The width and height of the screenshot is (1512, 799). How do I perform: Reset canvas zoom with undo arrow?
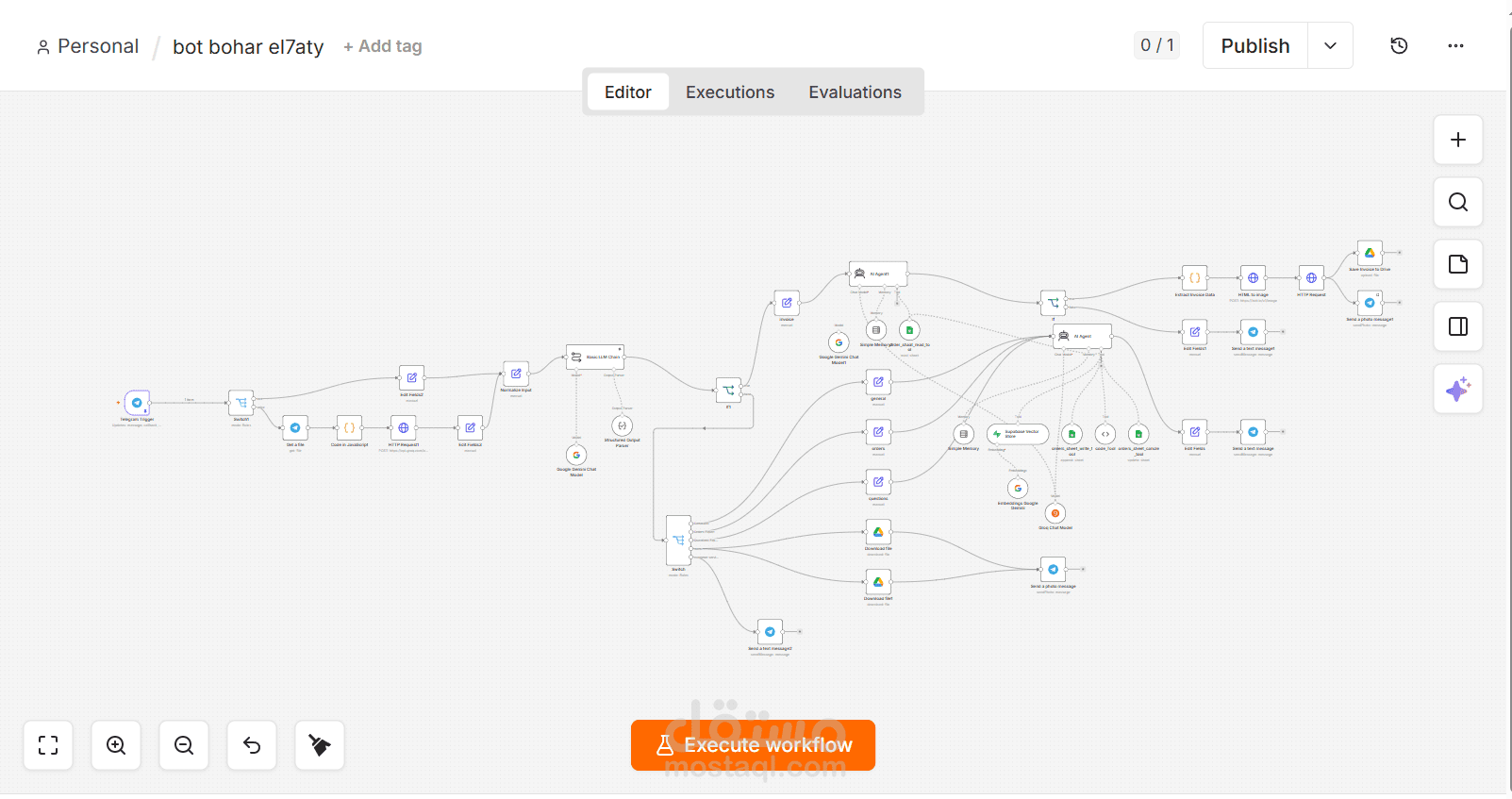pos(252,745)
